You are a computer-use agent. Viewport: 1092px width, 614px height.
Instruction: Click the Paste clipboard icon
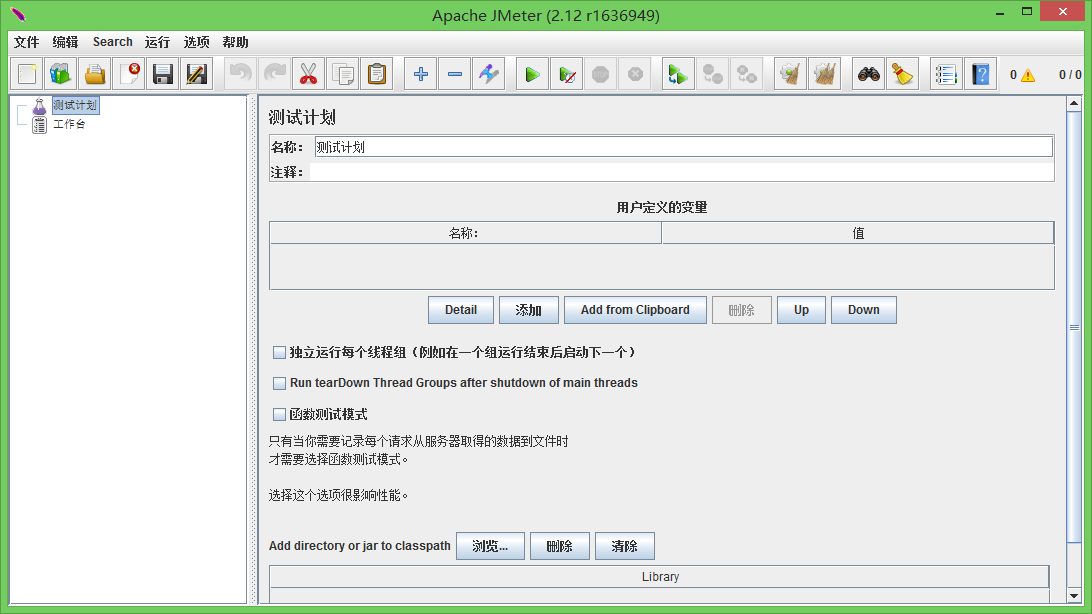pyautogui.click(x=377, y=74)
